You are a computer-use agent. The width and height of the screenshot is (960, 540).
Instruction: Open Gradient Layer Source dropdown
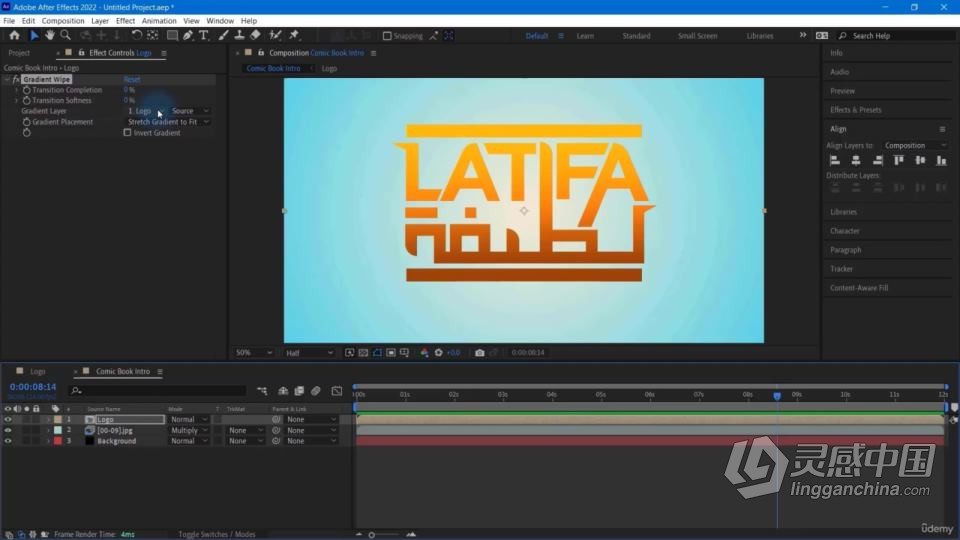coord(190,111)
